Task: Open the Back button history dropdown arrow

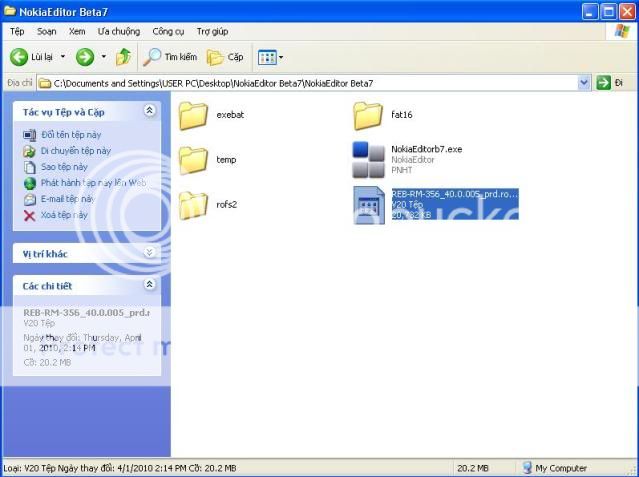Action: (62, 57)
